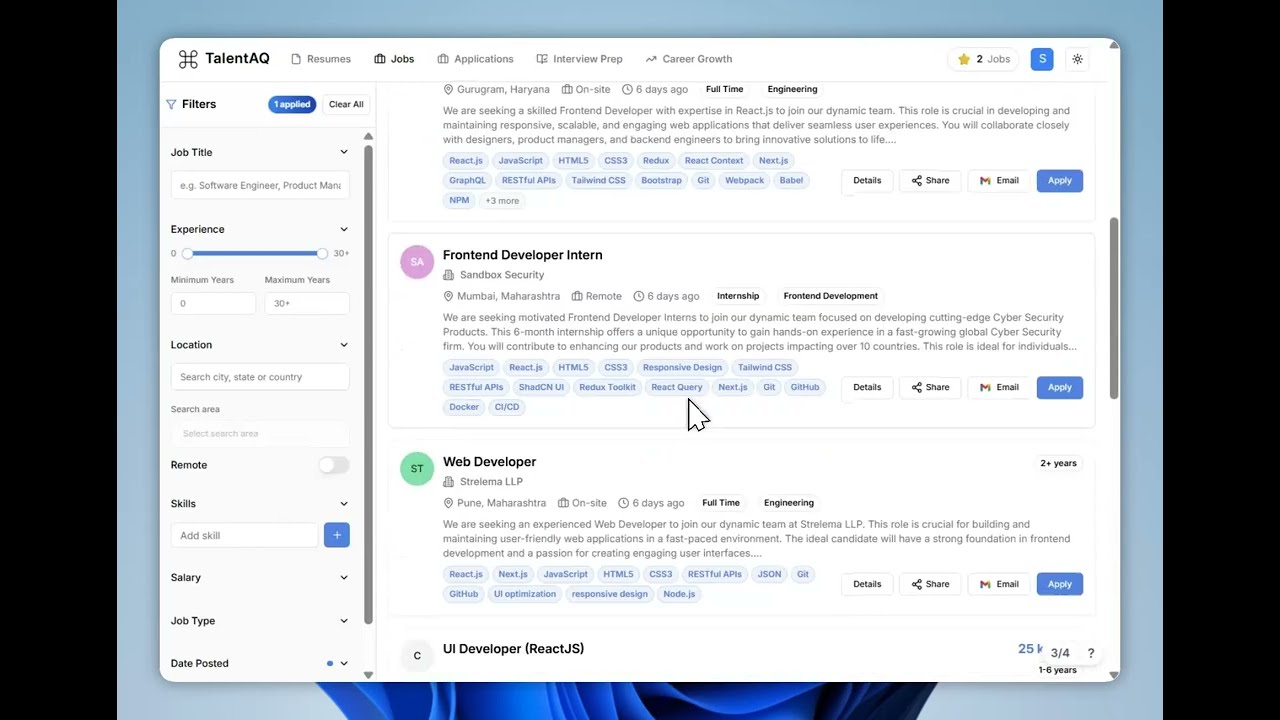This screenshot has width=1280, height=720.
Task: Open the Career Growth tab
Action: (689, 59)
